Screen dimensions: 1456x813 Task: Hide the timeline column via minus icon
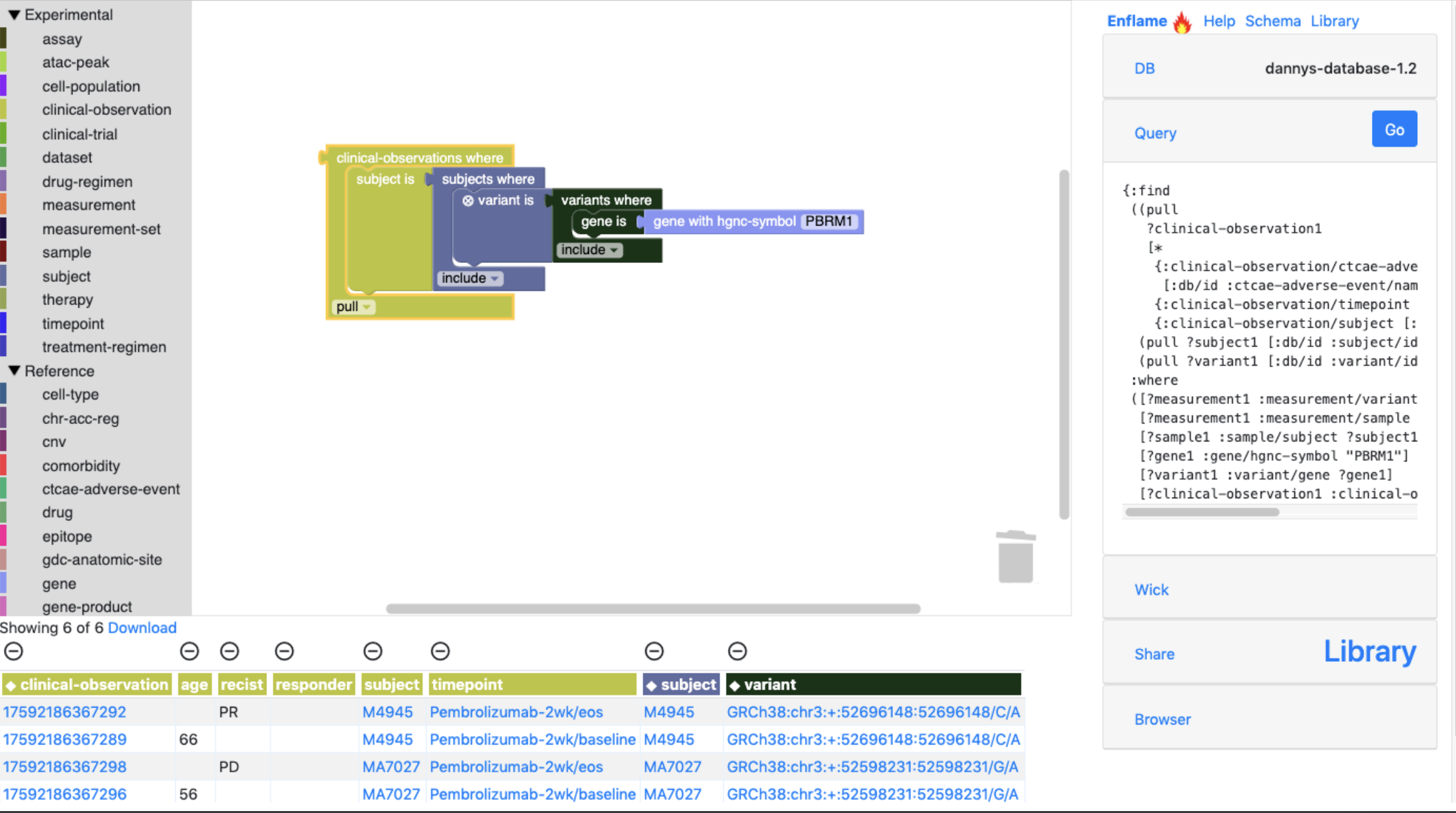click(440, 651)
